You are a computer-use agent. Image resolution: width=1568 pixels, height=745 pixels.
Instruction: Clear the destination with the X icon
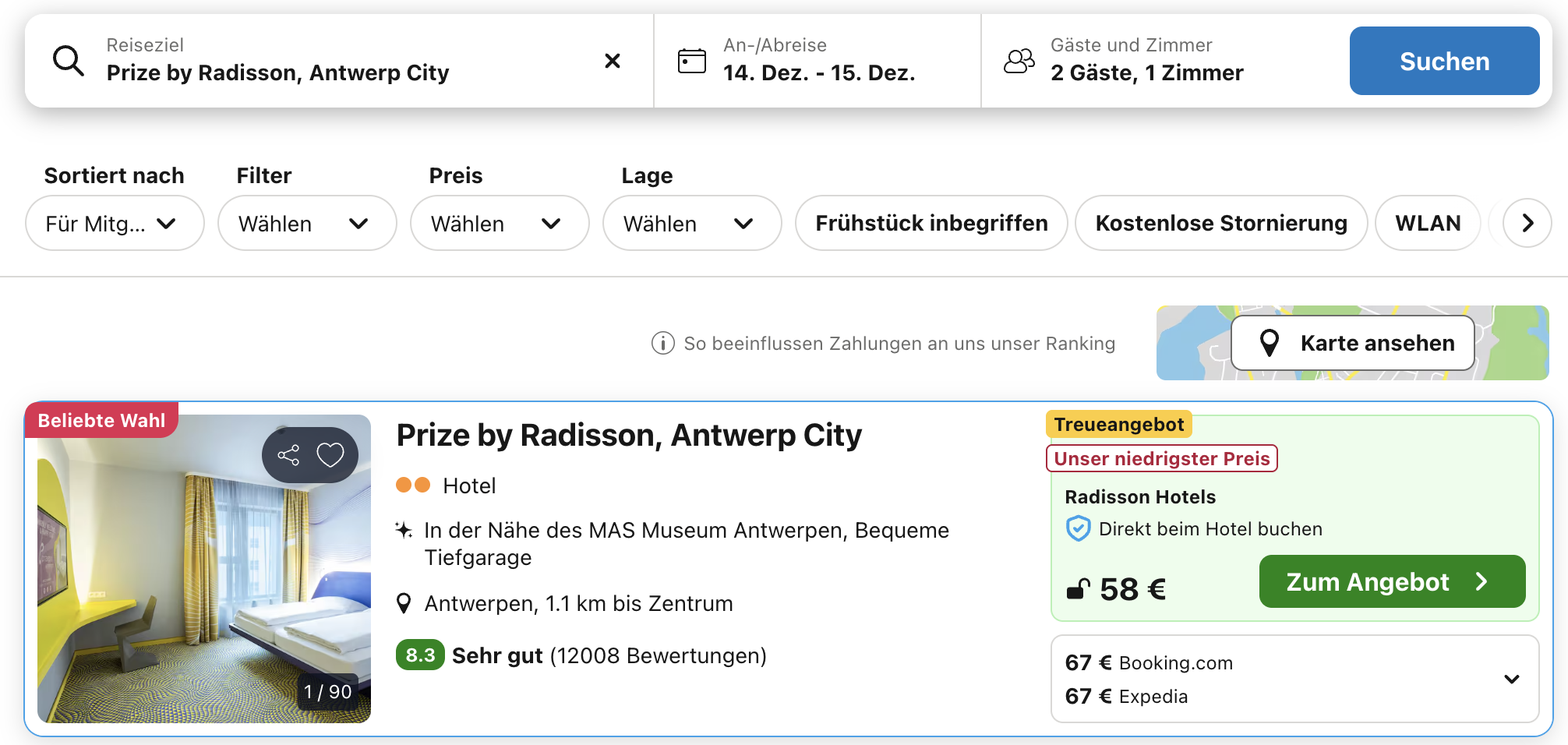pyautogui.click(x=613, y=61)
